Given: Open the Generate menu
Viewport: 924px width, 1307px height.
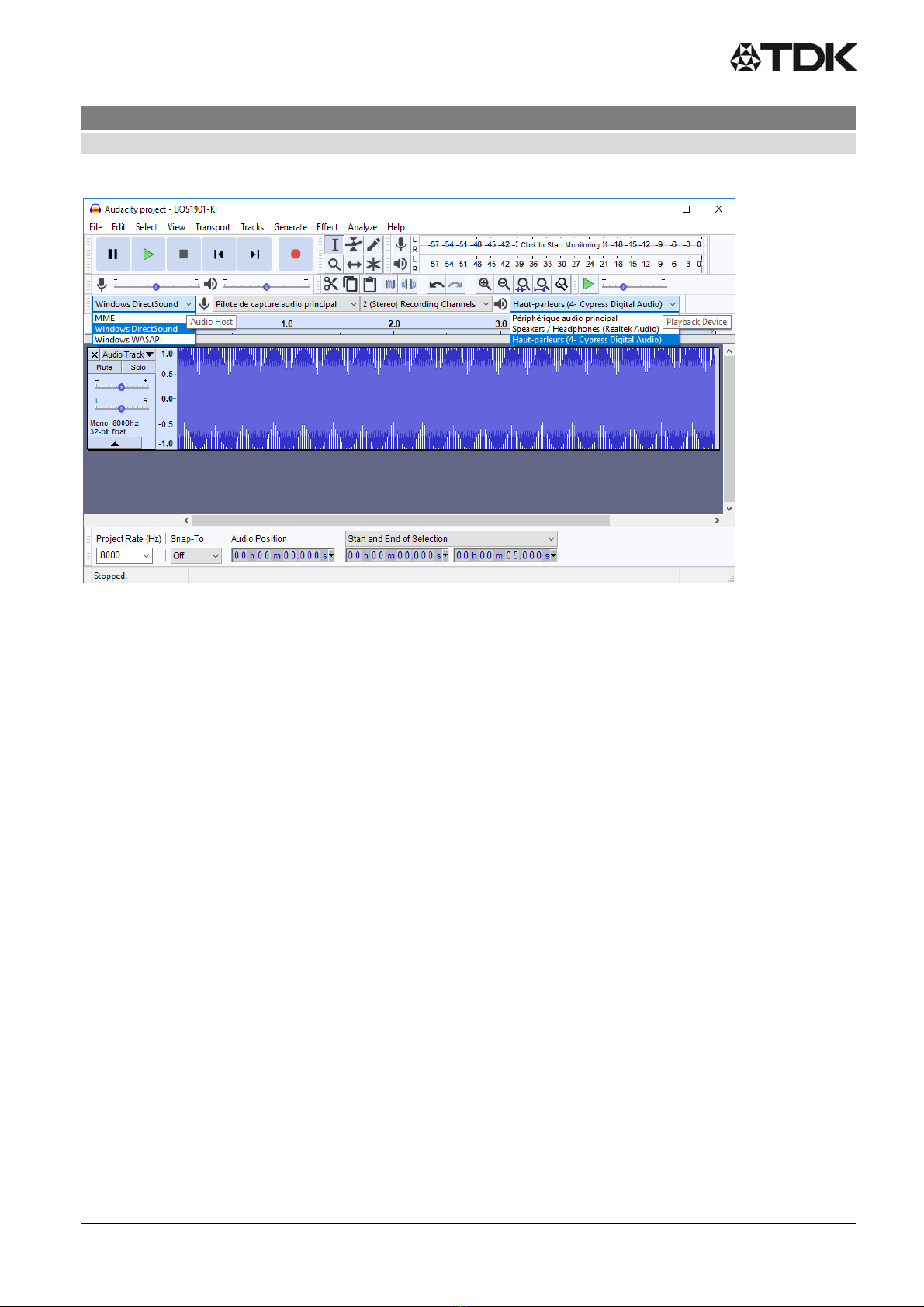Looking at the screenshot, I should (290, 227).
